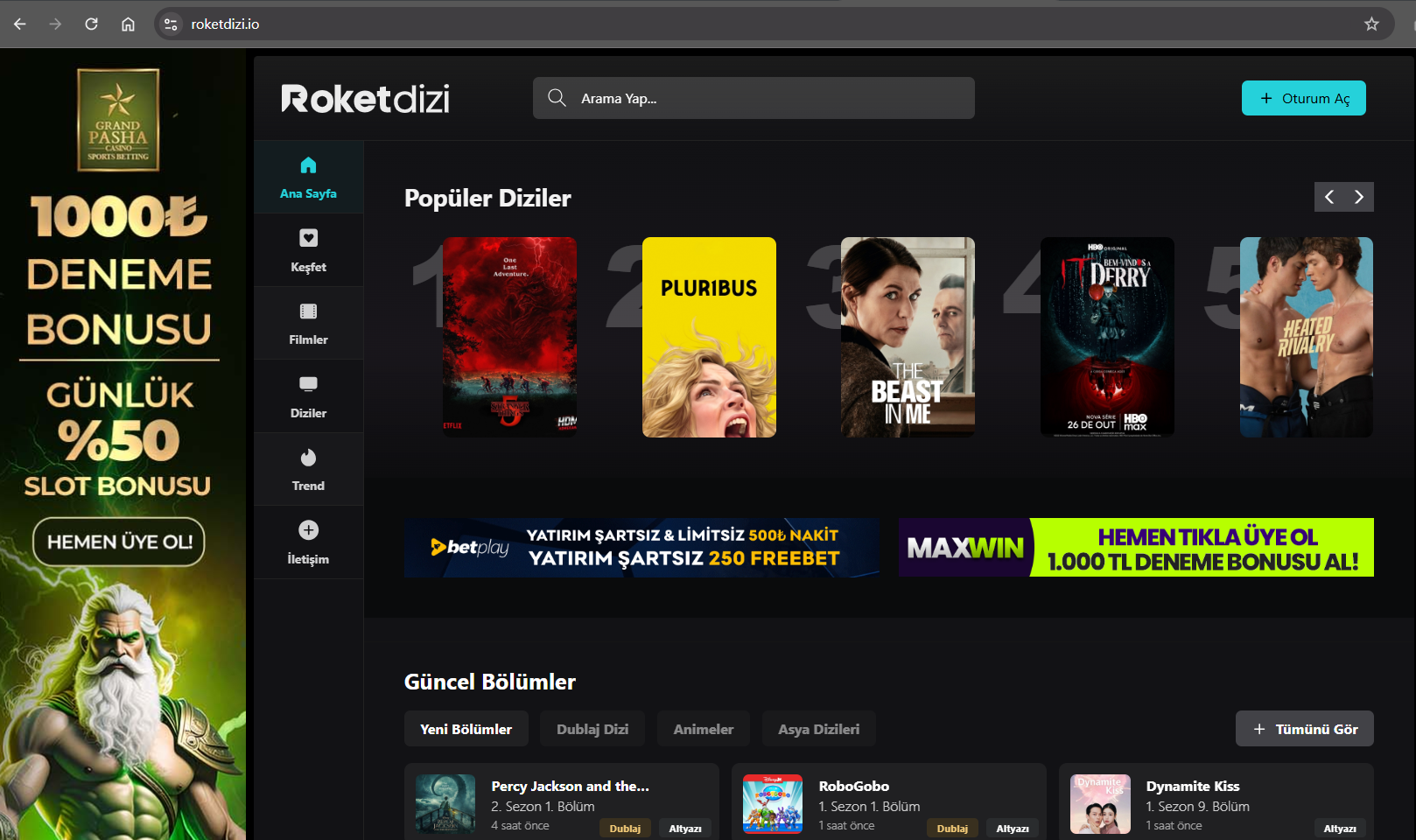The width and height of the screenshot is (1416, 840).
Task: Go forward in browser history
Action: coord(56,24)
